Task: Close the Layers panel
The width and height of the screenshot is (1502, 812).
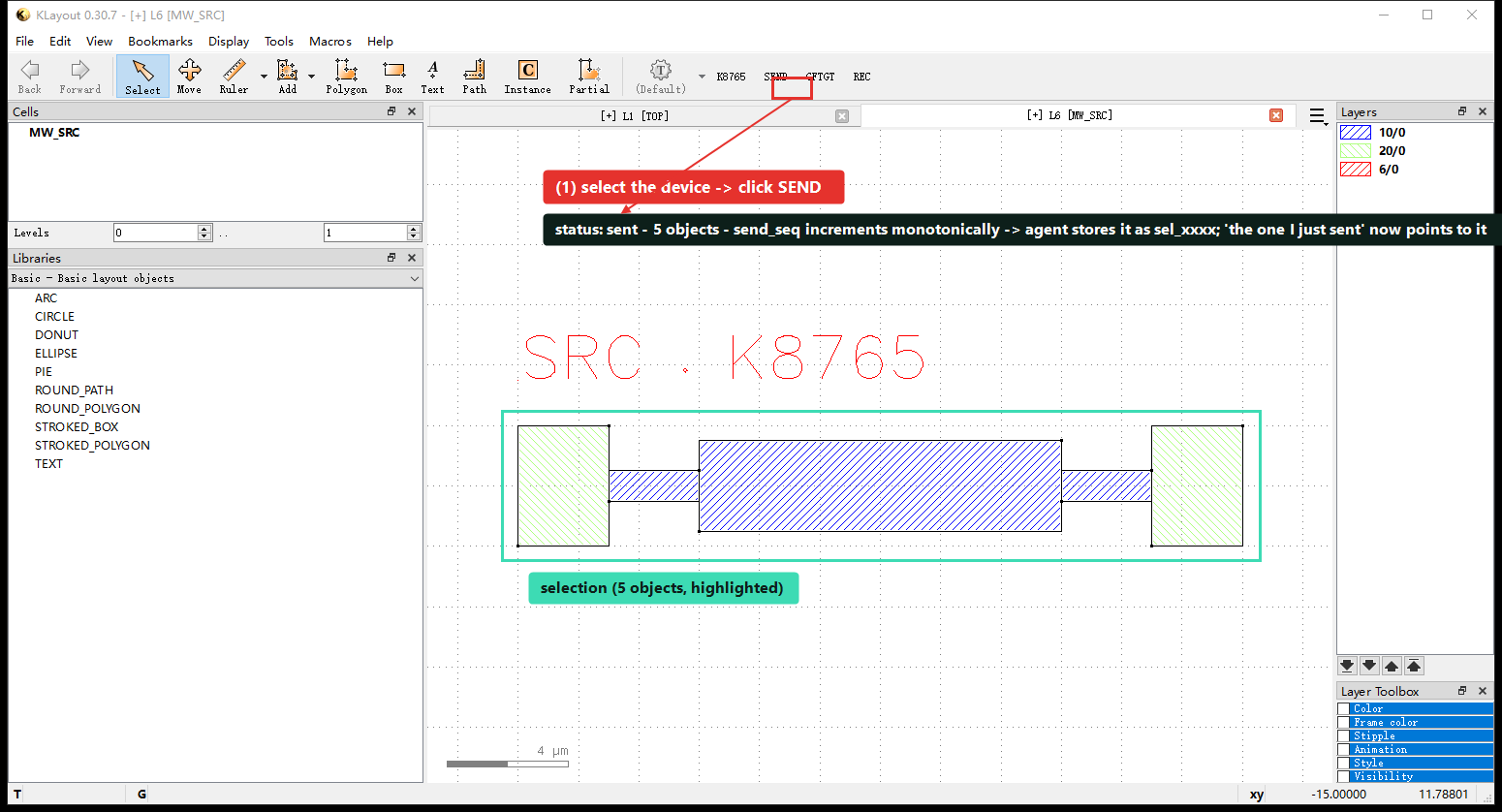Action: tap(1483, 111)
